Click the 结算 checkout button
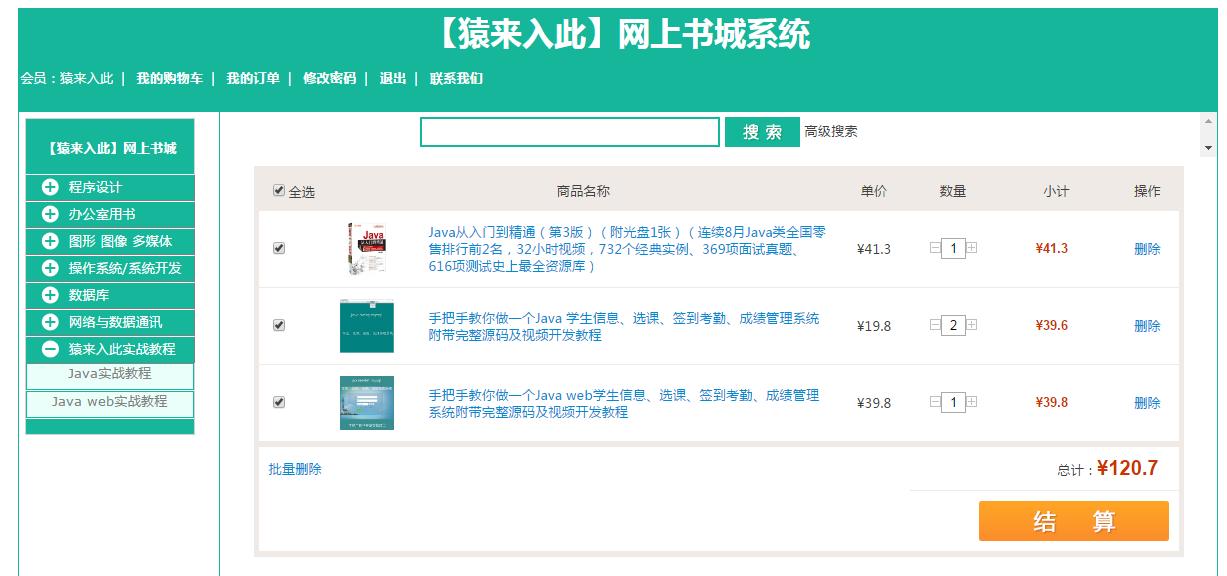Screen dimensions: 1227x576 [x=1075, y=520]
